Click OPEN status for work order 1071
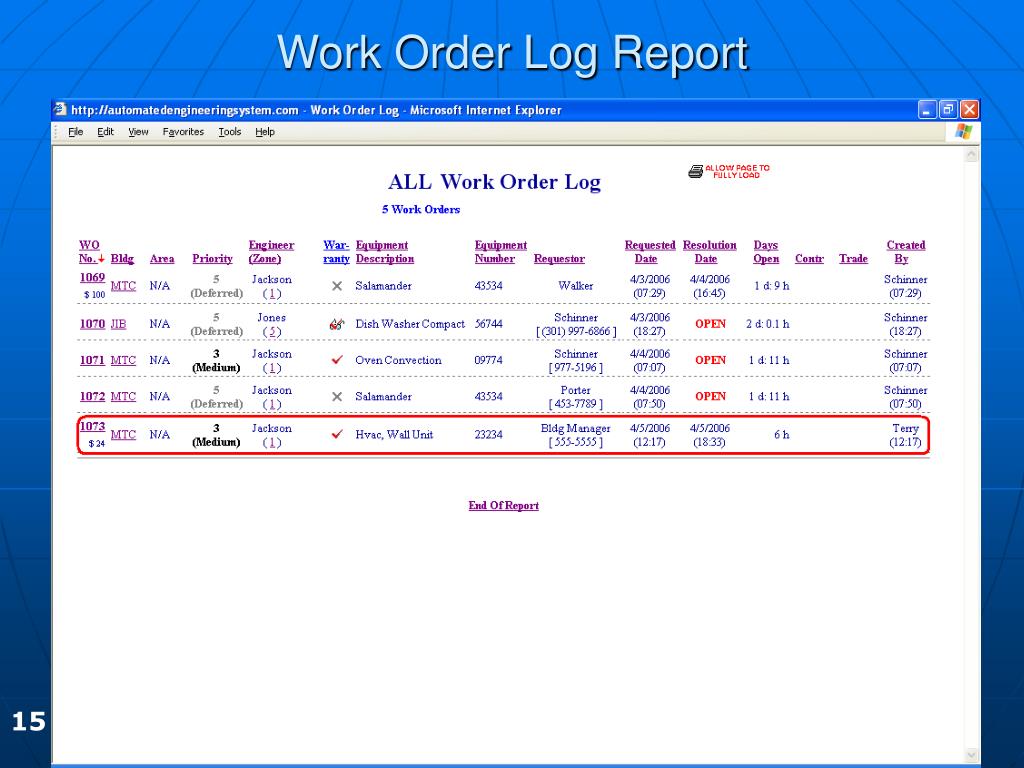Image resolution: width=1024 pixels, height=768 pixels. 711,360
